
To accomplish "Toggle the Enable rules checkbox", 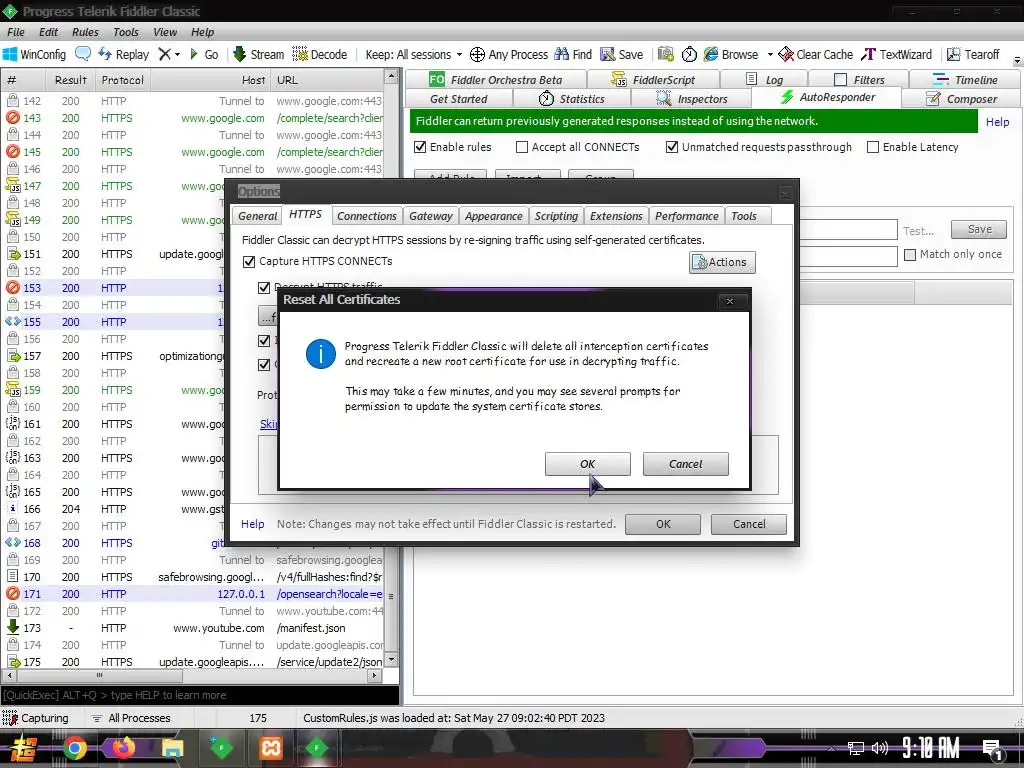I will click(x=421, y=147).
